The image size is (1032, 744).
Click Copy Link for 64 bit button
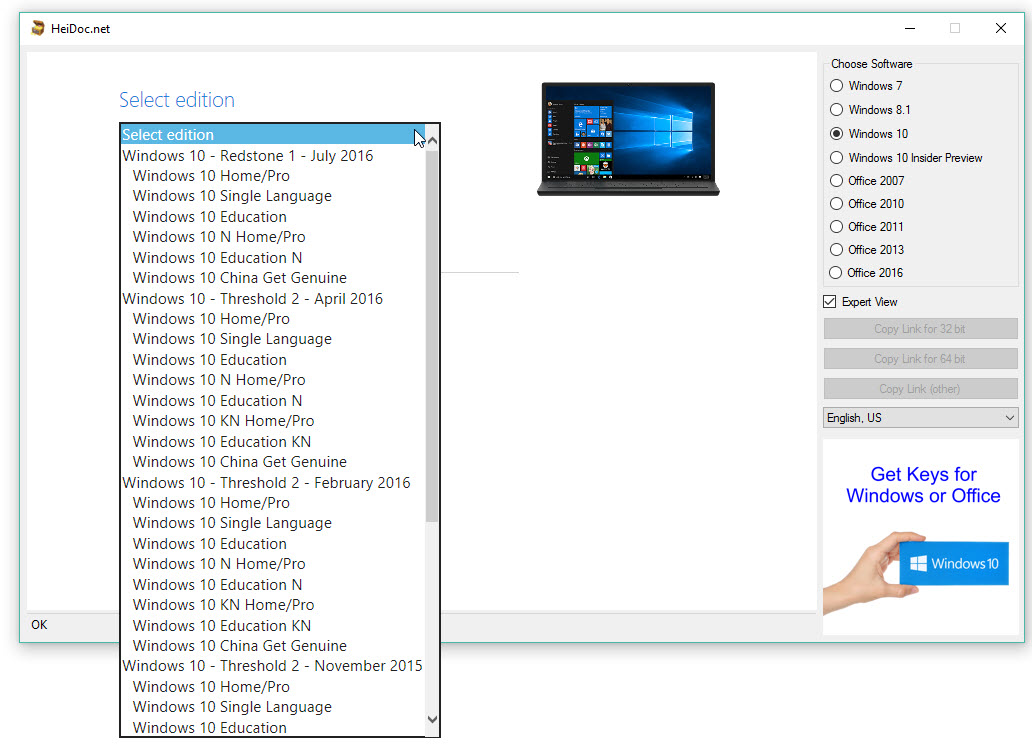click(920, 359)
